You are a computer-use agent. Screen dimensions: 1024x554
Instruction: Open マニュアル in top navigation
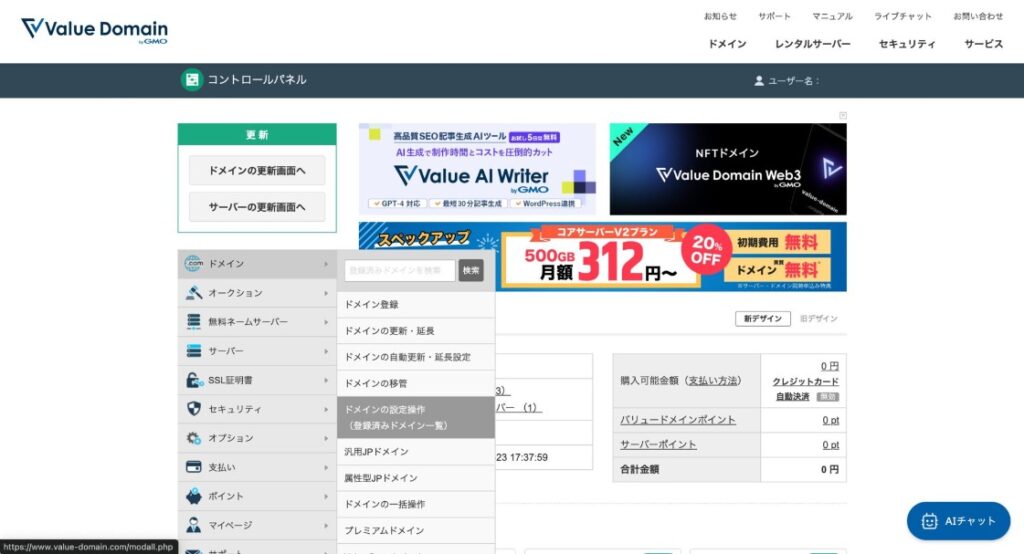click(x=832, y=16)
